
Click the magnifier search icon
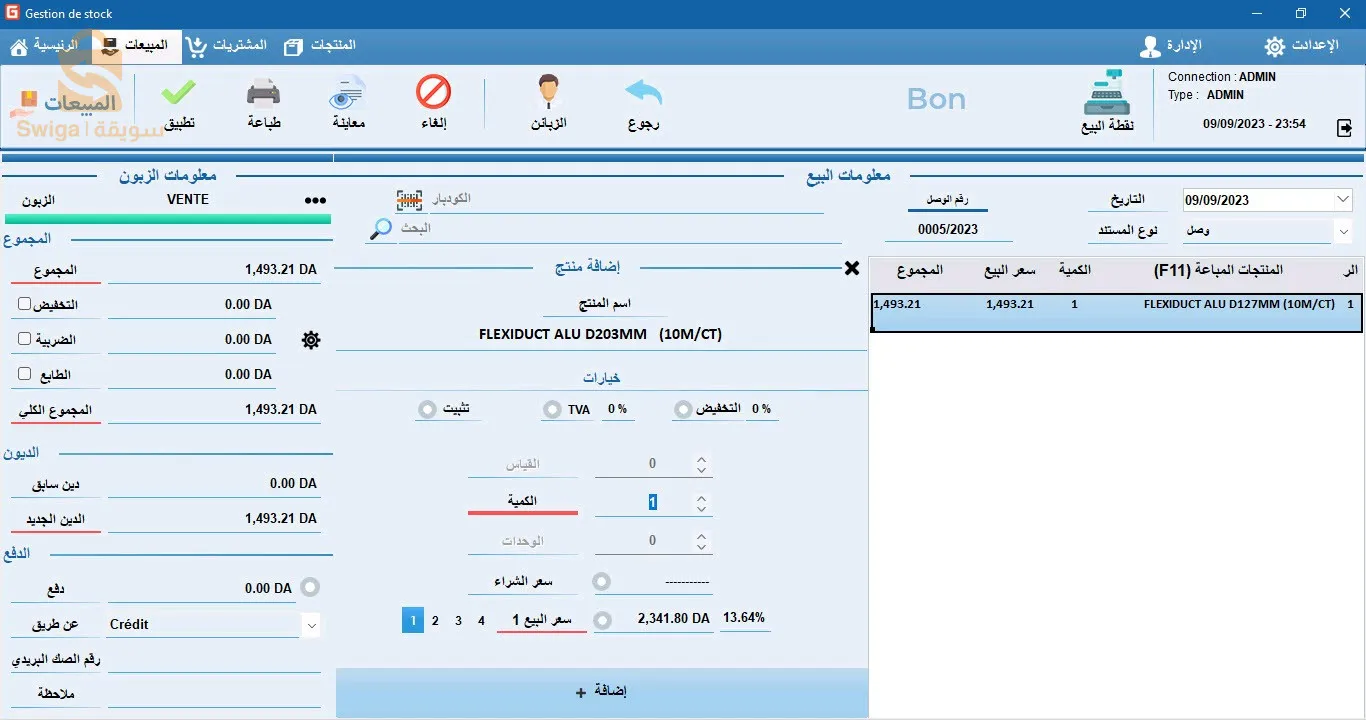381,229
